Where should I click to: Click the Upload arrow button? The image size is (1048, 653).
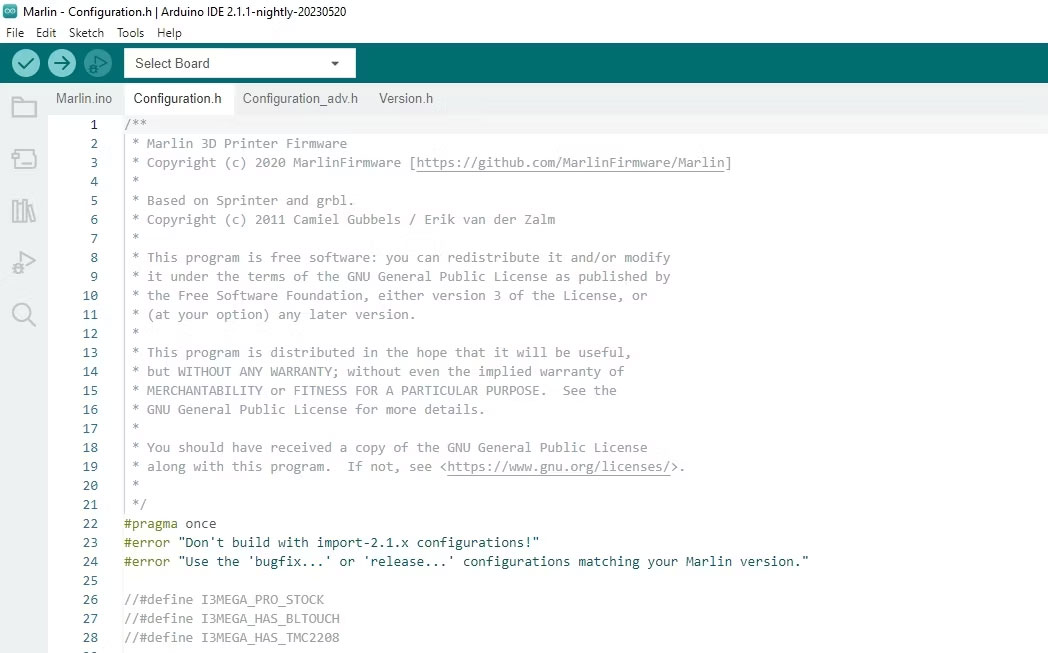(x=61, y=63)
